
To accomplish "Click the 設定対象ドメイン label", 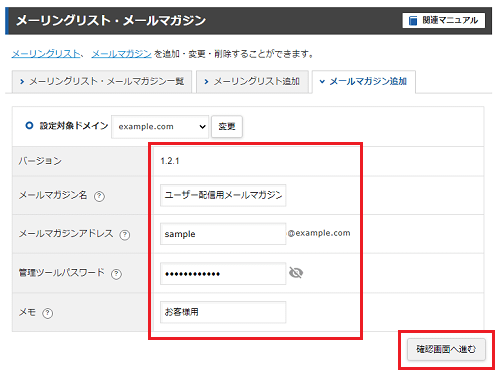I will tap(74, 126).
